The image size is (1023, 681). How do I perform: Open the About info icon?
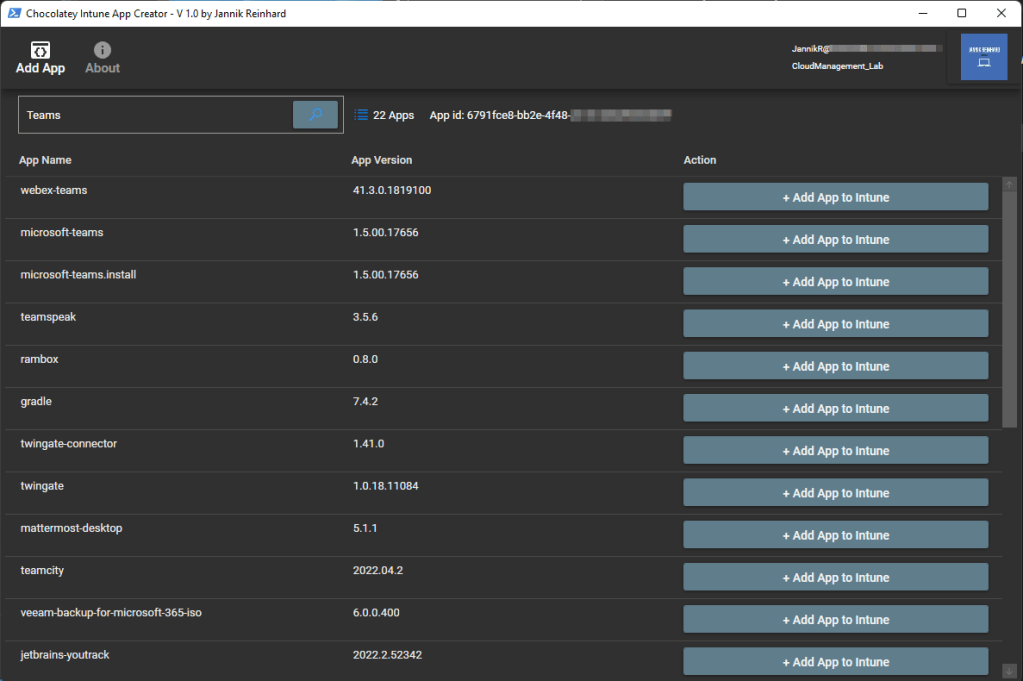coord(102,50)
